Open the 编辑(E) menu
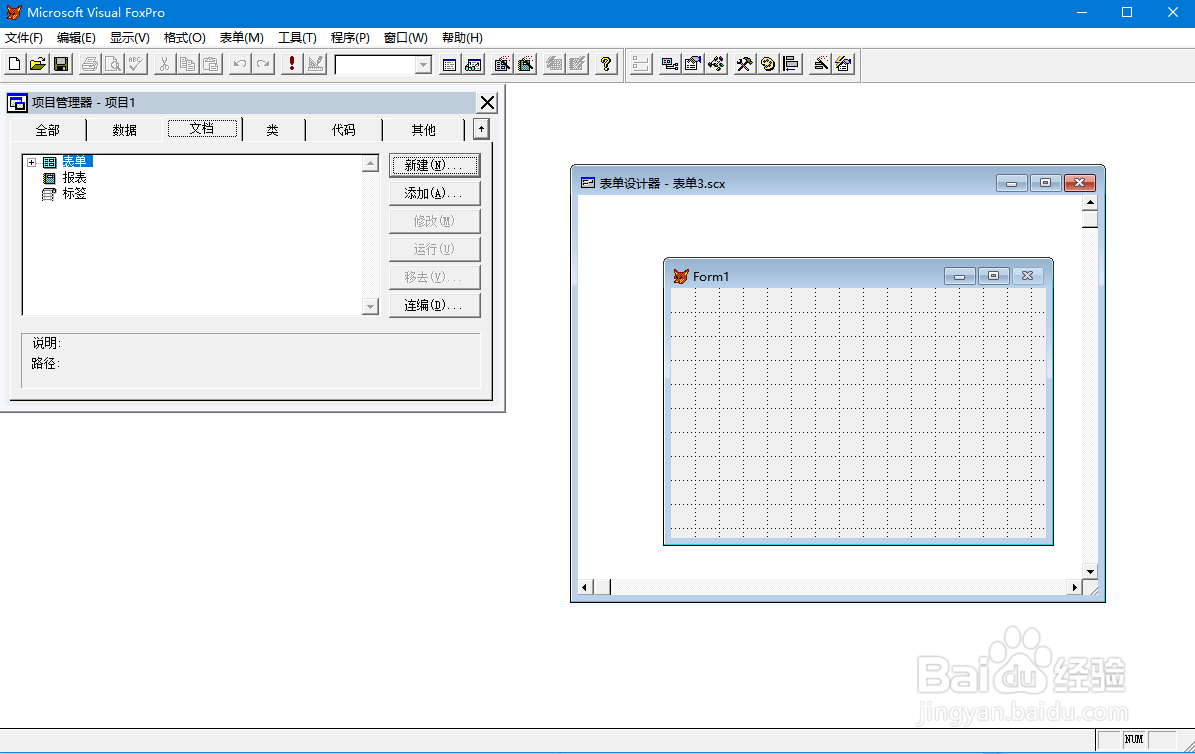This screenshot has height=754, width=1195. click(x=76, y=37)
